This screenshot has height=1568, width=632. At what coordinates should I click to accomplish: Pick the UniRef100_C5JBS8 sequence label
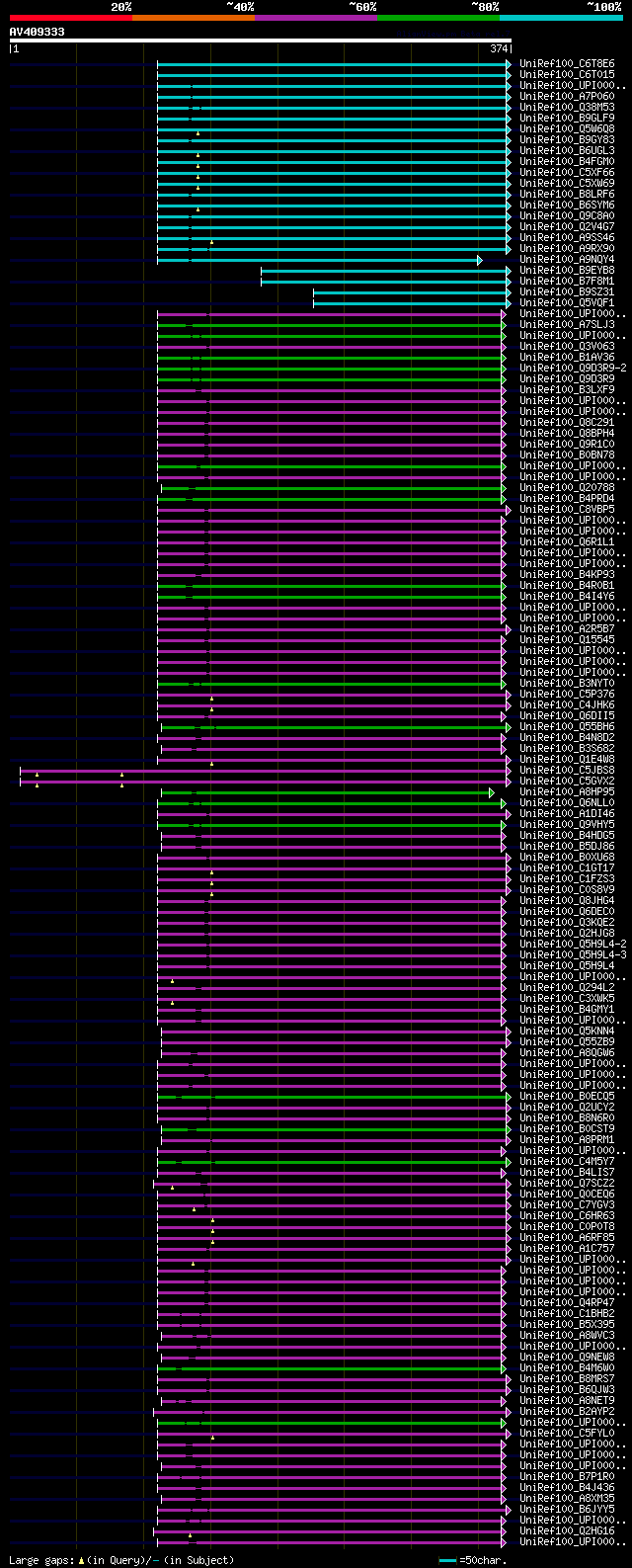(x=567, y=771)
